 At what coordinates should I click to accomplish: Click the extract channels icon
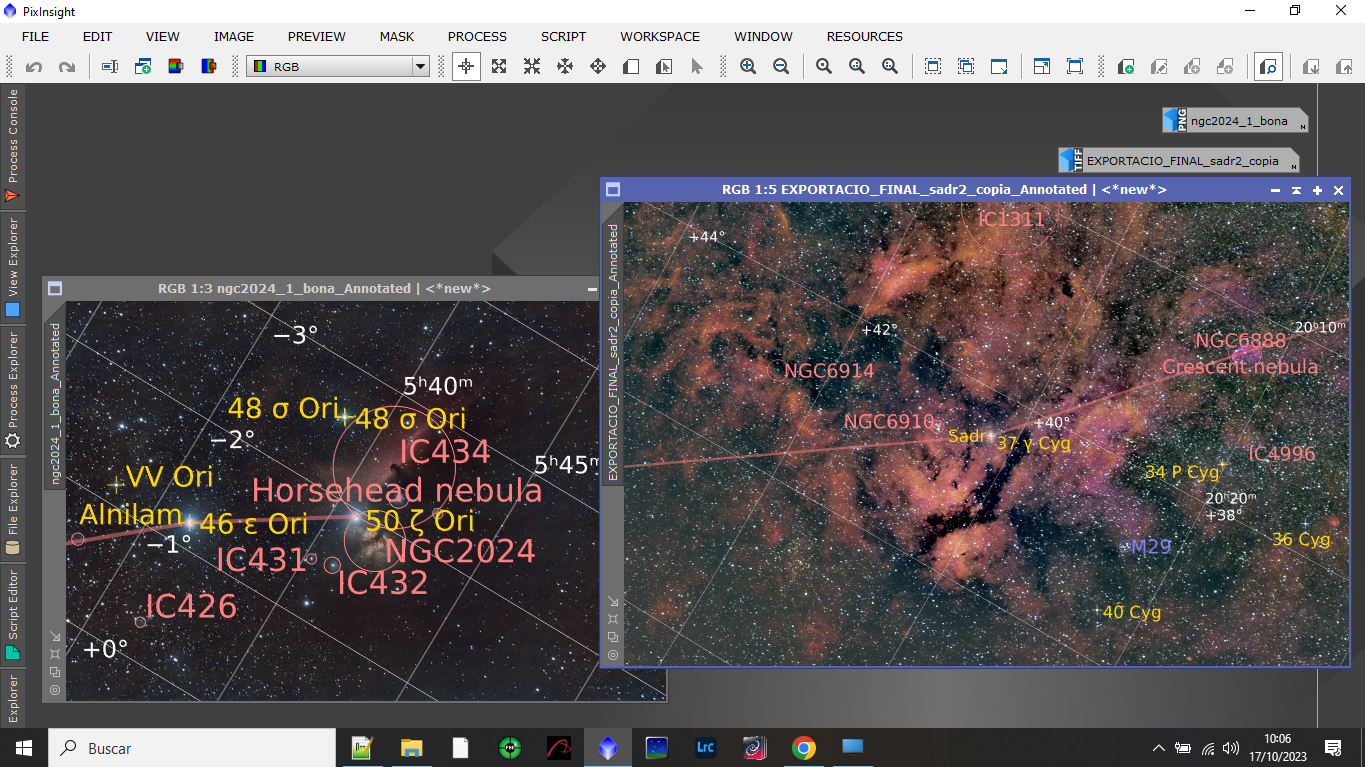click(x=176, y=67)
